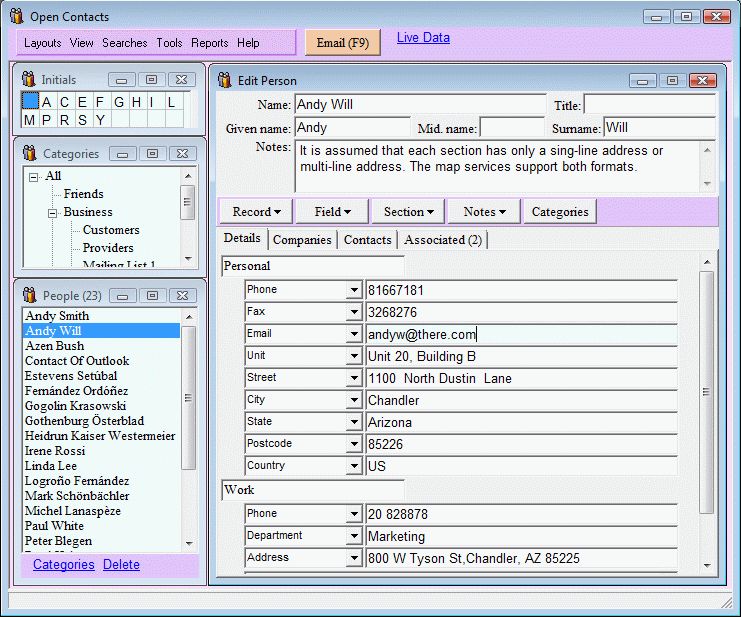Open the View menu

81,43
